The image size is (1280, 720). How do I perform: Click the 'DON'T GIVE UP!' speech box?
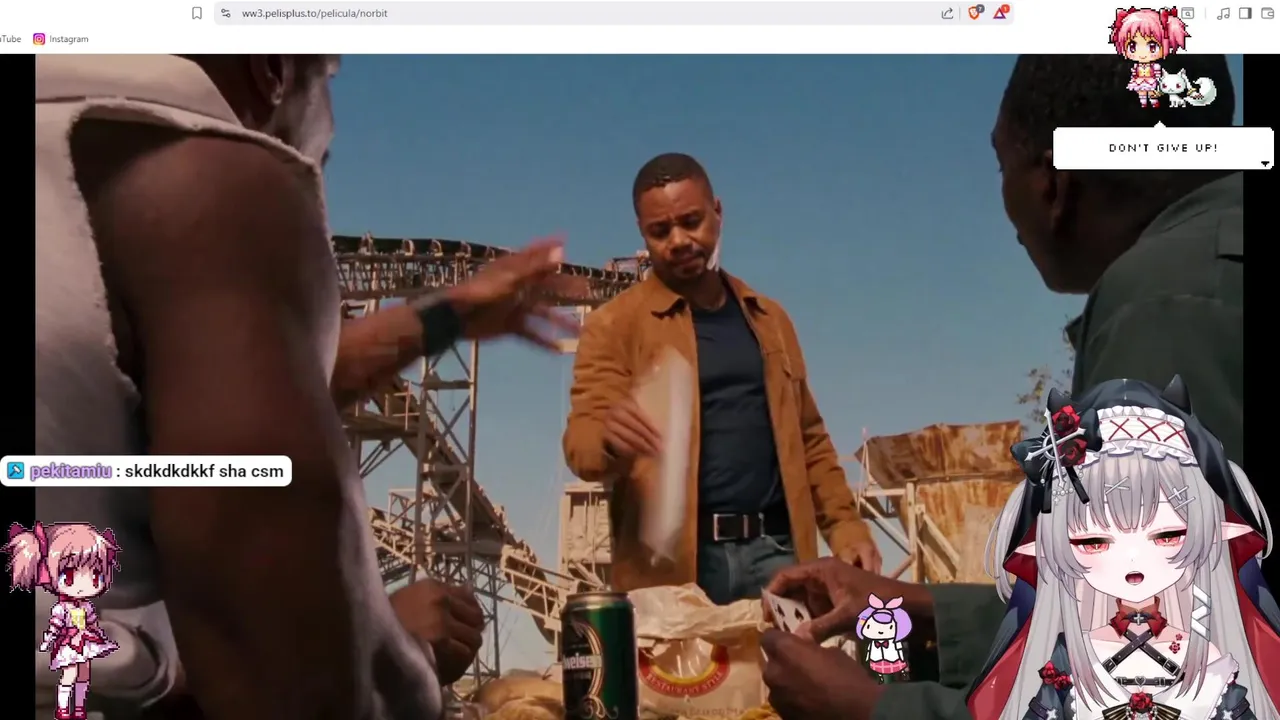pos(1163,148)
